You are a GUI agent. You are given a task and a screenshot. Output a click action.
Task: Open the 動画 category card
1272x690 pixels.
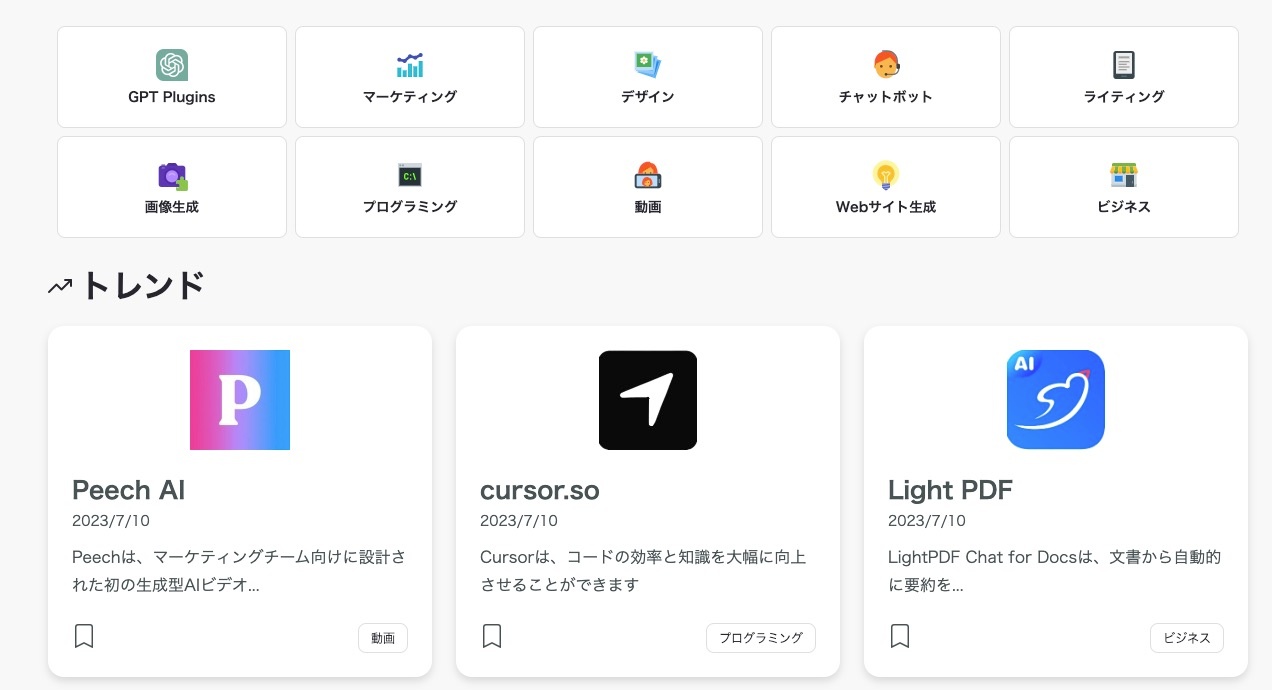click(648, 187)
